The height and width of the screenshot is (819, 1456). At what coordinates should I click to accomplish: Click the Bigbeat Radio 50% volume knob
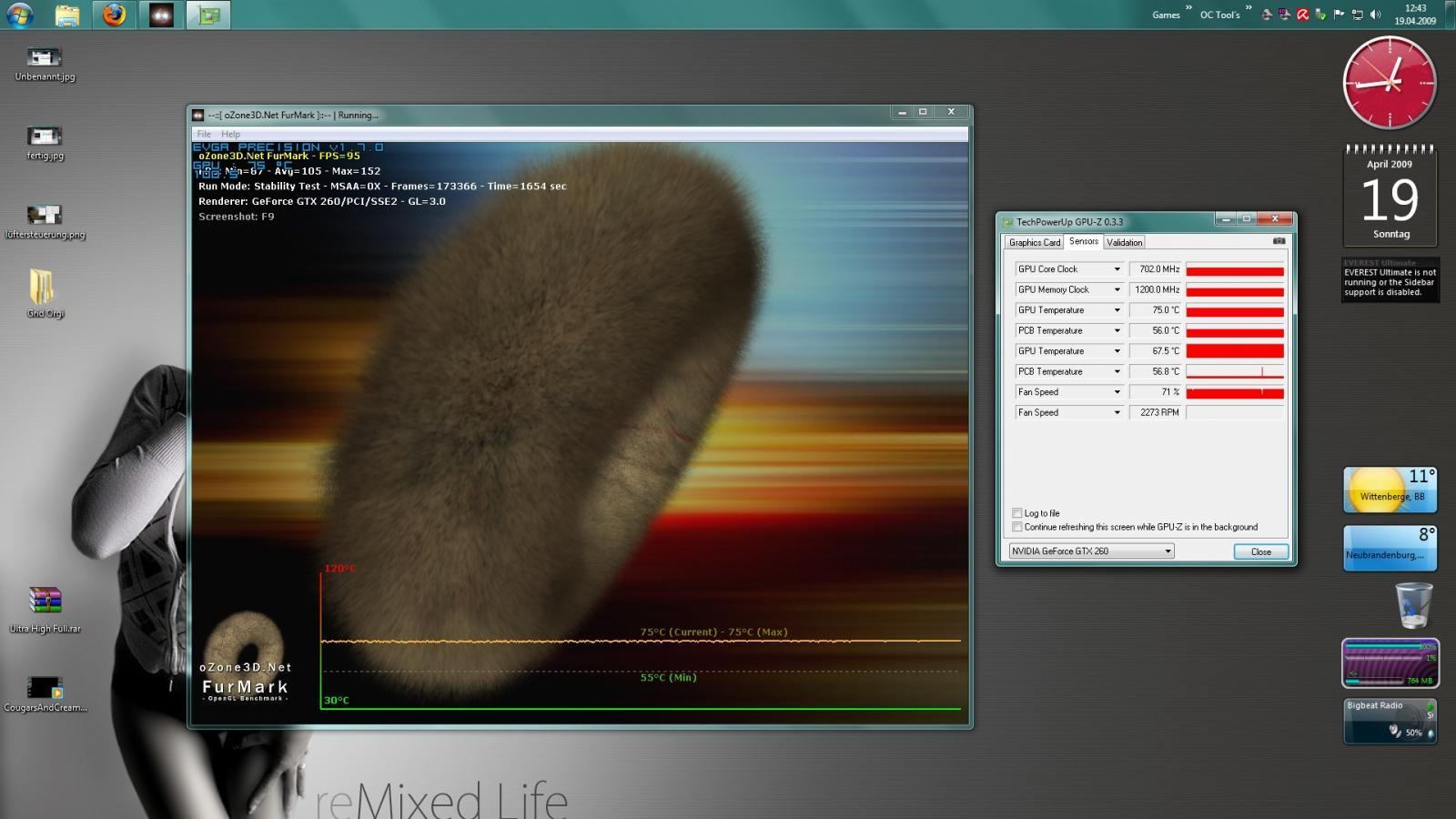(x=1395, y=731)
